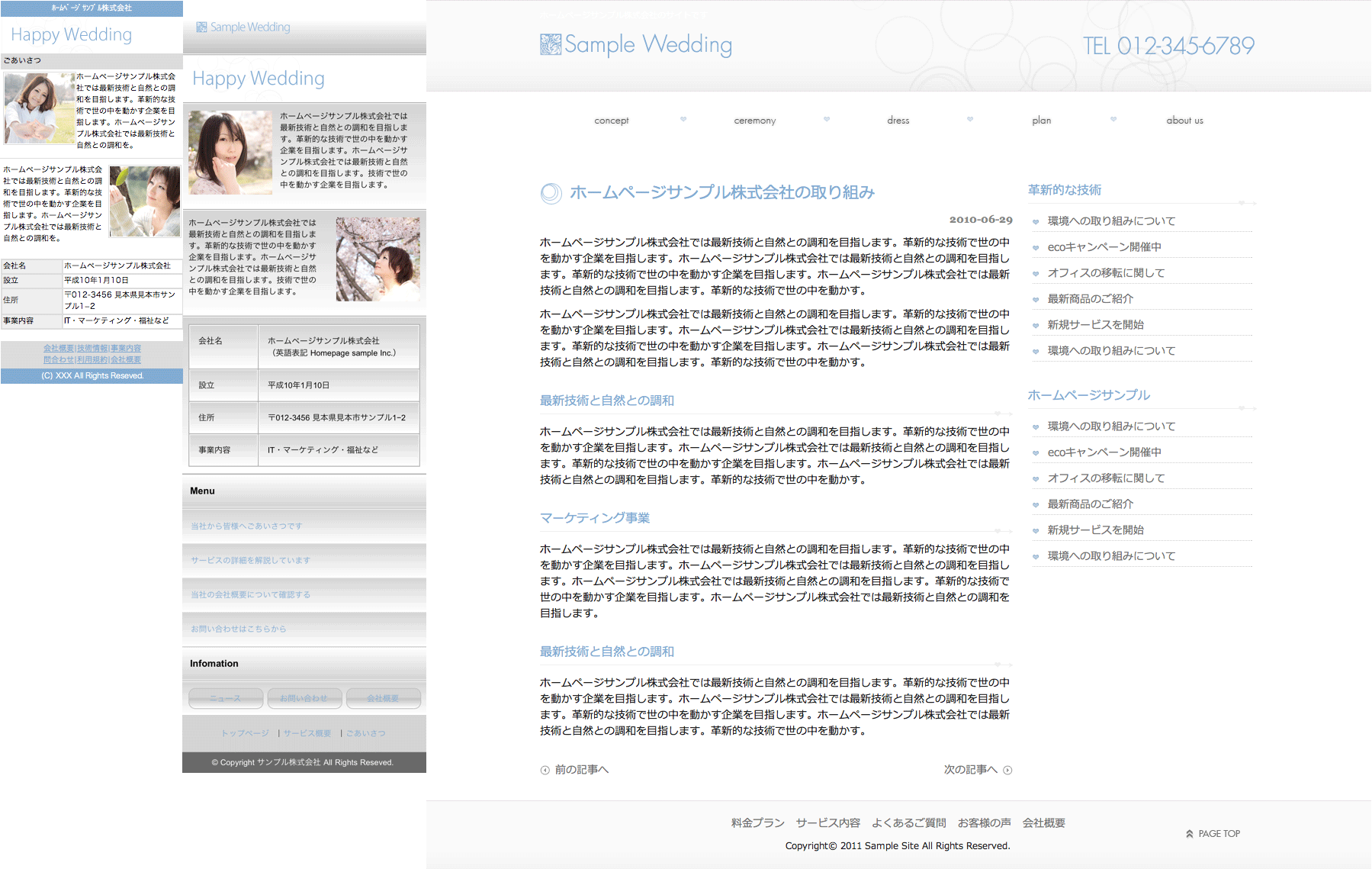Click the TEL 012-345-6789 phone number
The height and width of the screenshot is (869, 1372).
point(1168,46)
